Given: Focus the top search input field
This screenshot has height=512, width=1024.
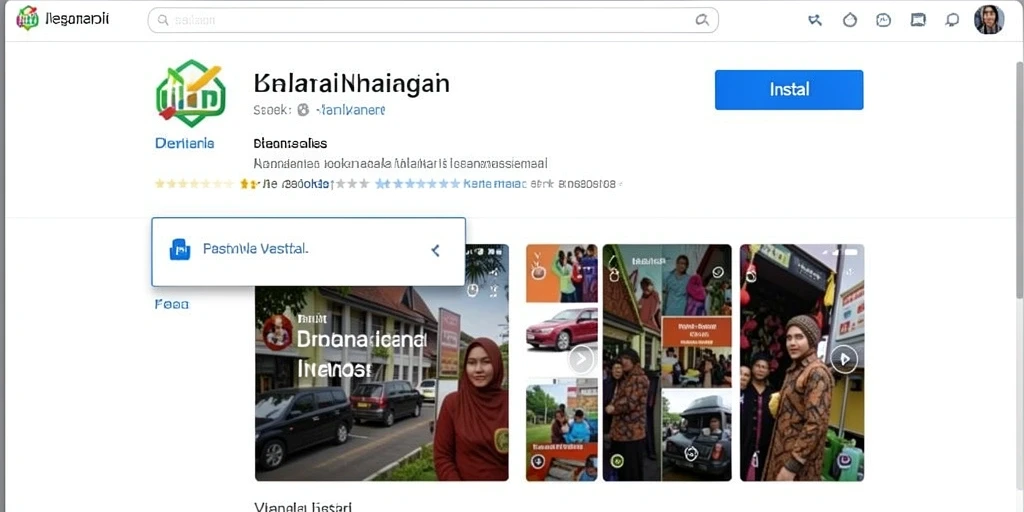Looking at the screenshot, I should [433, 20].
